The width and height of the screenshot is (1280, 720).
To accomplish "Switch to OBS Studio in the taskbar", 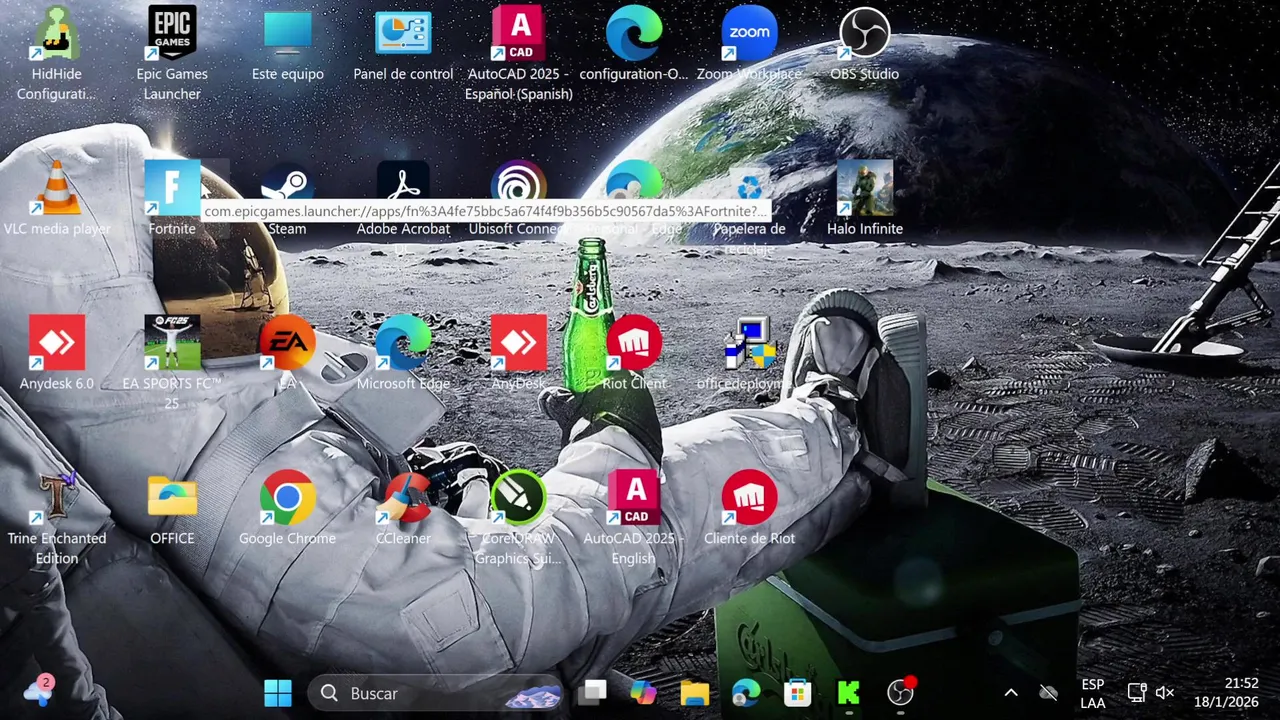I will (901, 693).
